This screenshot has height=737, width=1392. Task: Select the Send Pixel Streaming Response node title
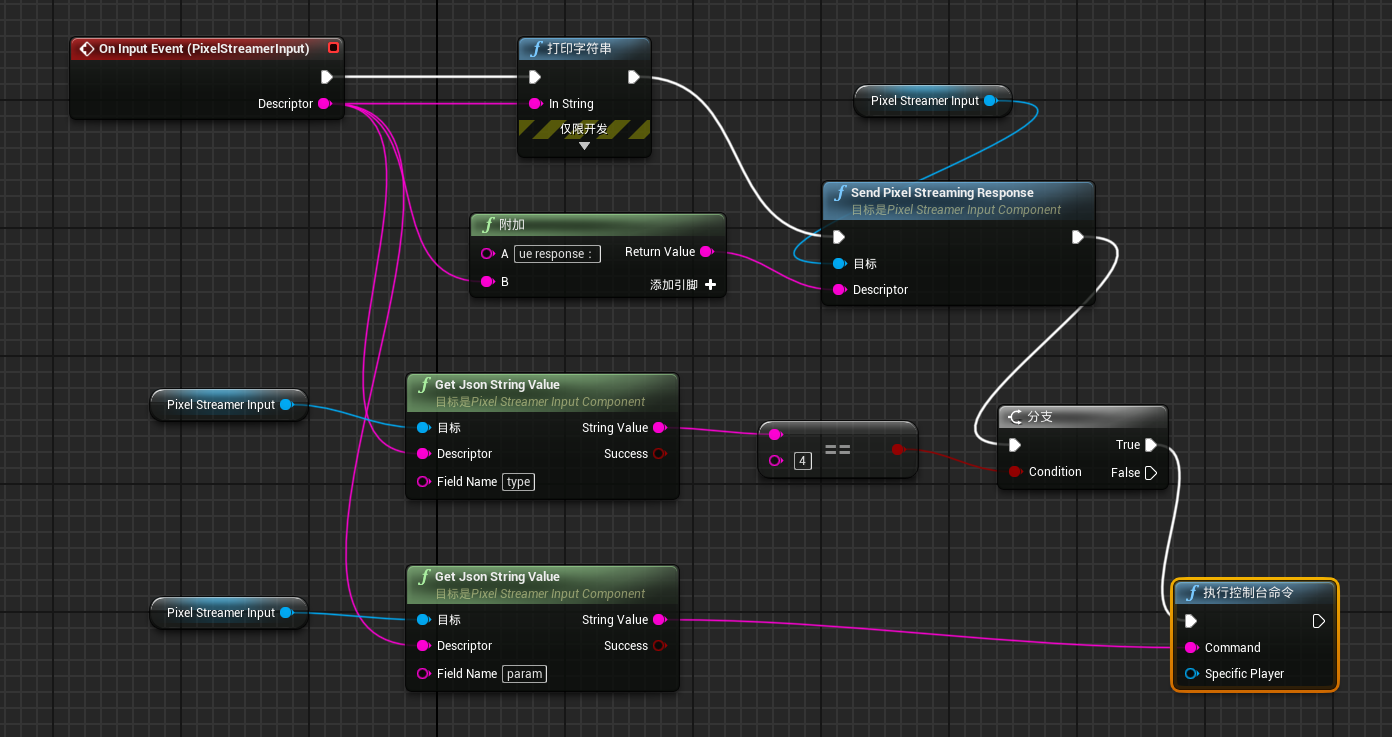point(942,193)
